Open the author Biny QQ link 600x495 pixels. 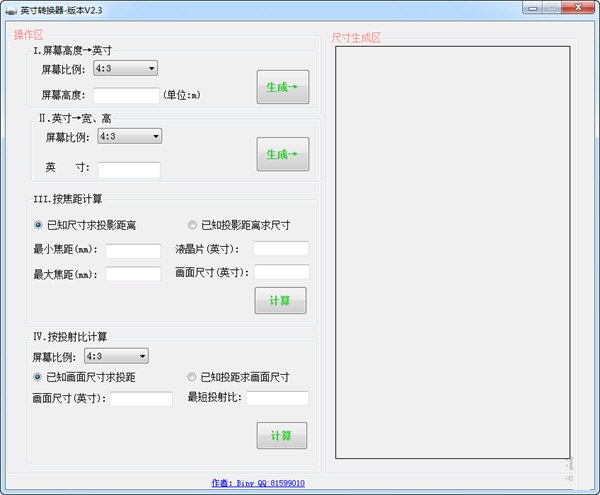click(x=258, y=483)
